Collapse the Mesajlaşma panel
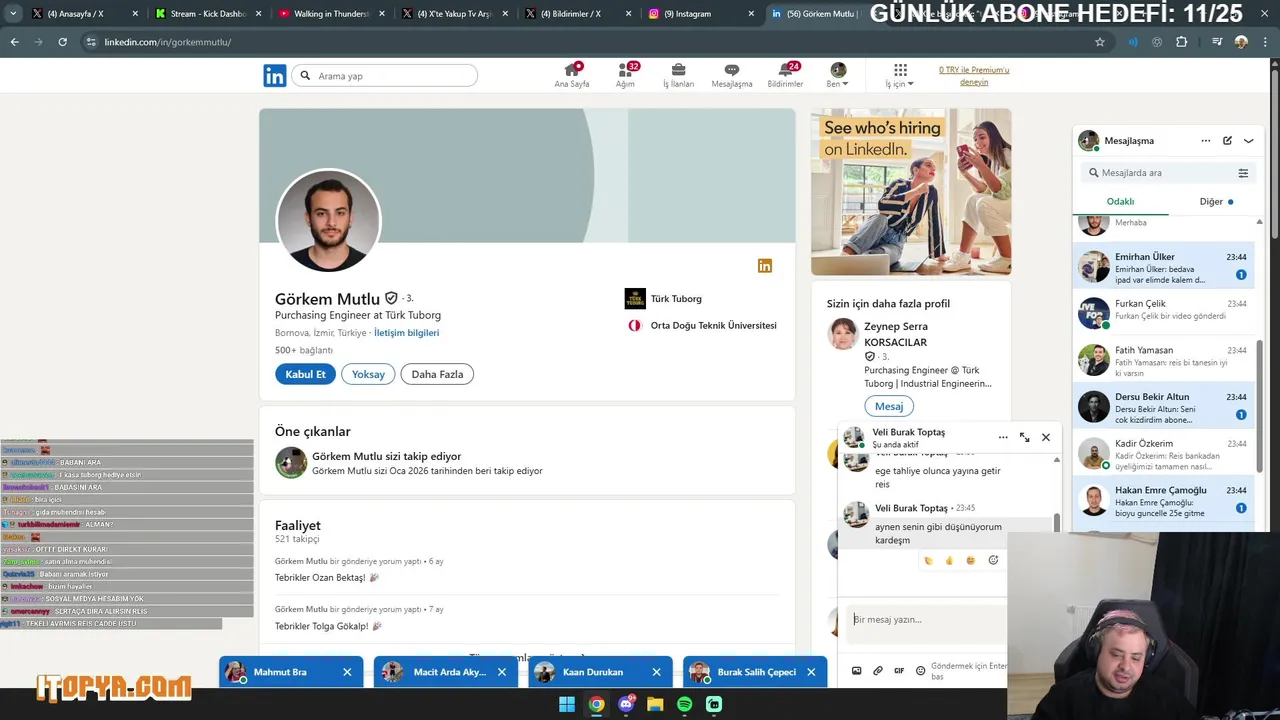 pos(1248,141)
